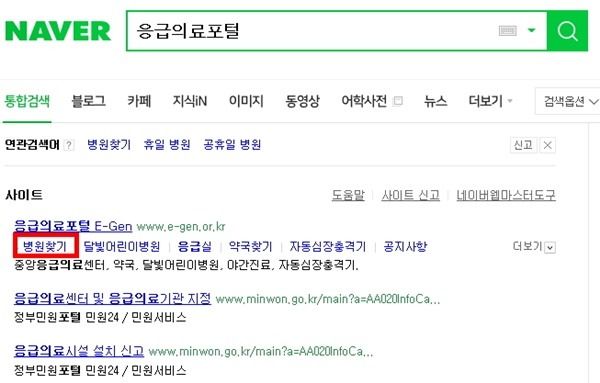Switch to the 동영상 tab
Image resolution: width=600 pixels, height=383 pixels.
(302, 101)
